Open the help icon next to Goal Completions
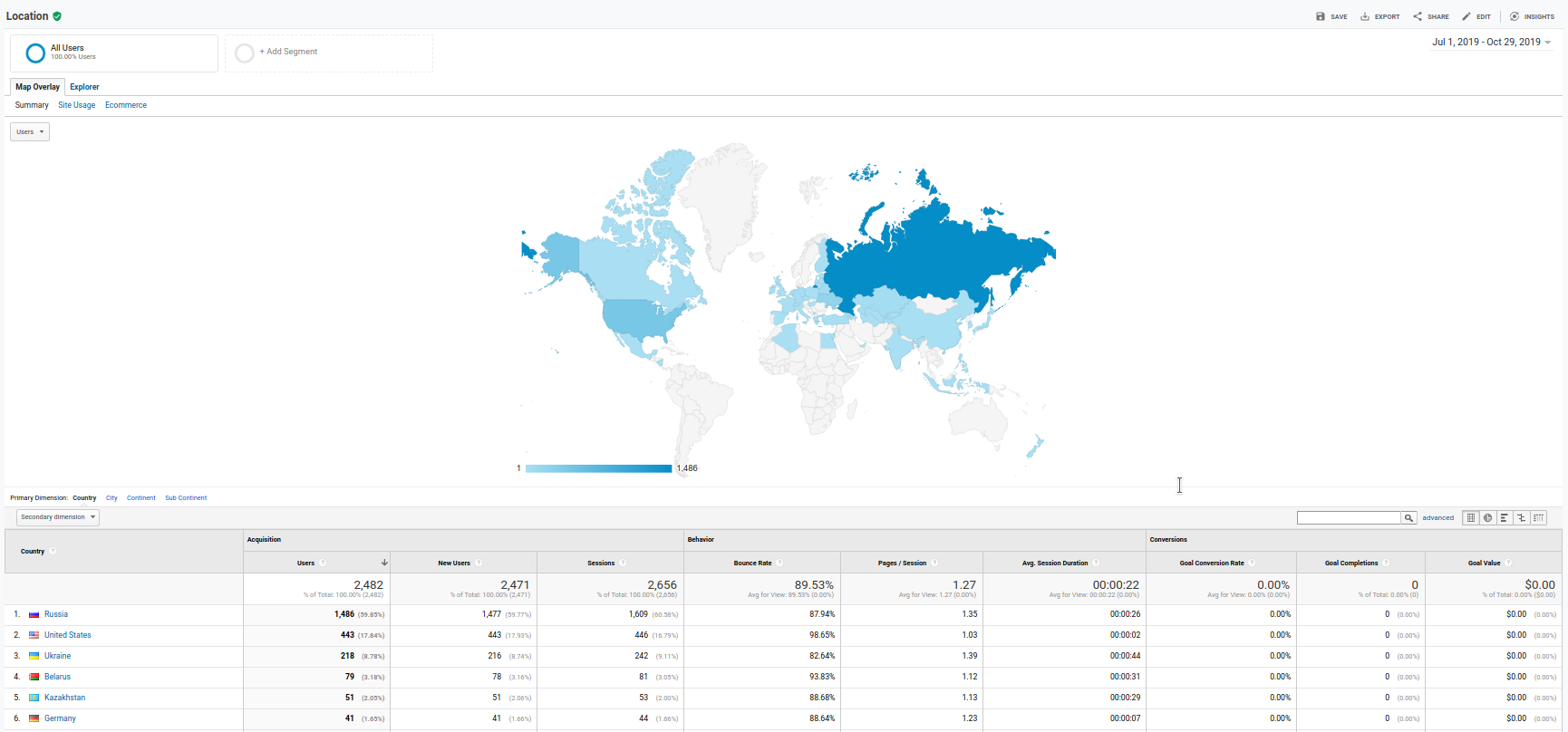This screenshot has width=1568, height=732. coord(1386,563)
